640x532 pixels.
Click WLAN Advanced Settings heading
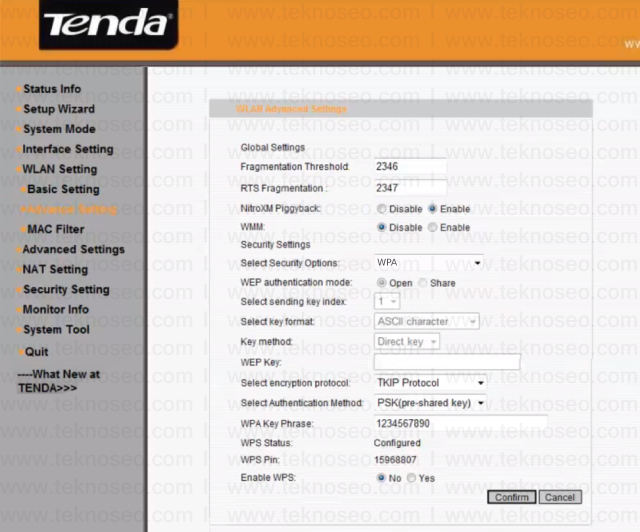pos(291,109)
